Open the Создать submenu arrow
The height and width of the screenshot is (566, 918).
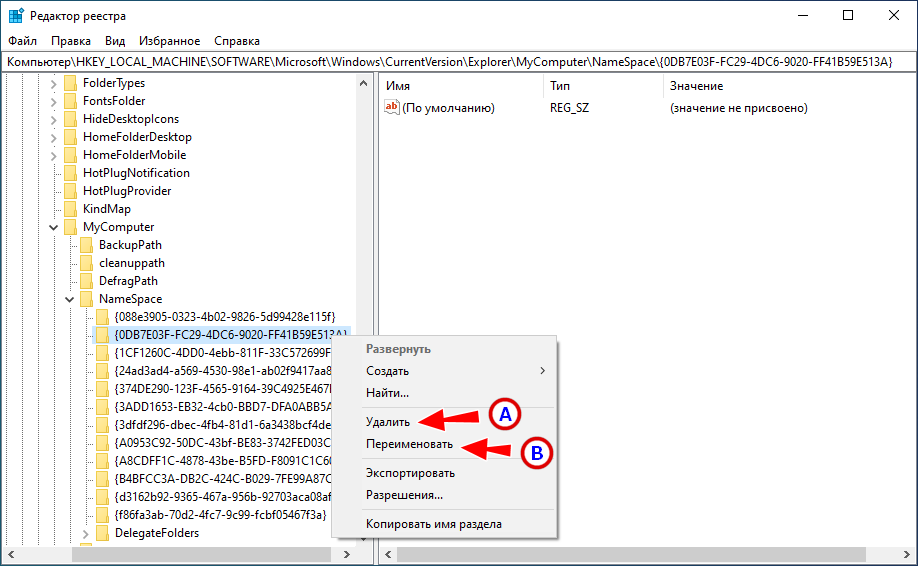click(x=543, y=371)
